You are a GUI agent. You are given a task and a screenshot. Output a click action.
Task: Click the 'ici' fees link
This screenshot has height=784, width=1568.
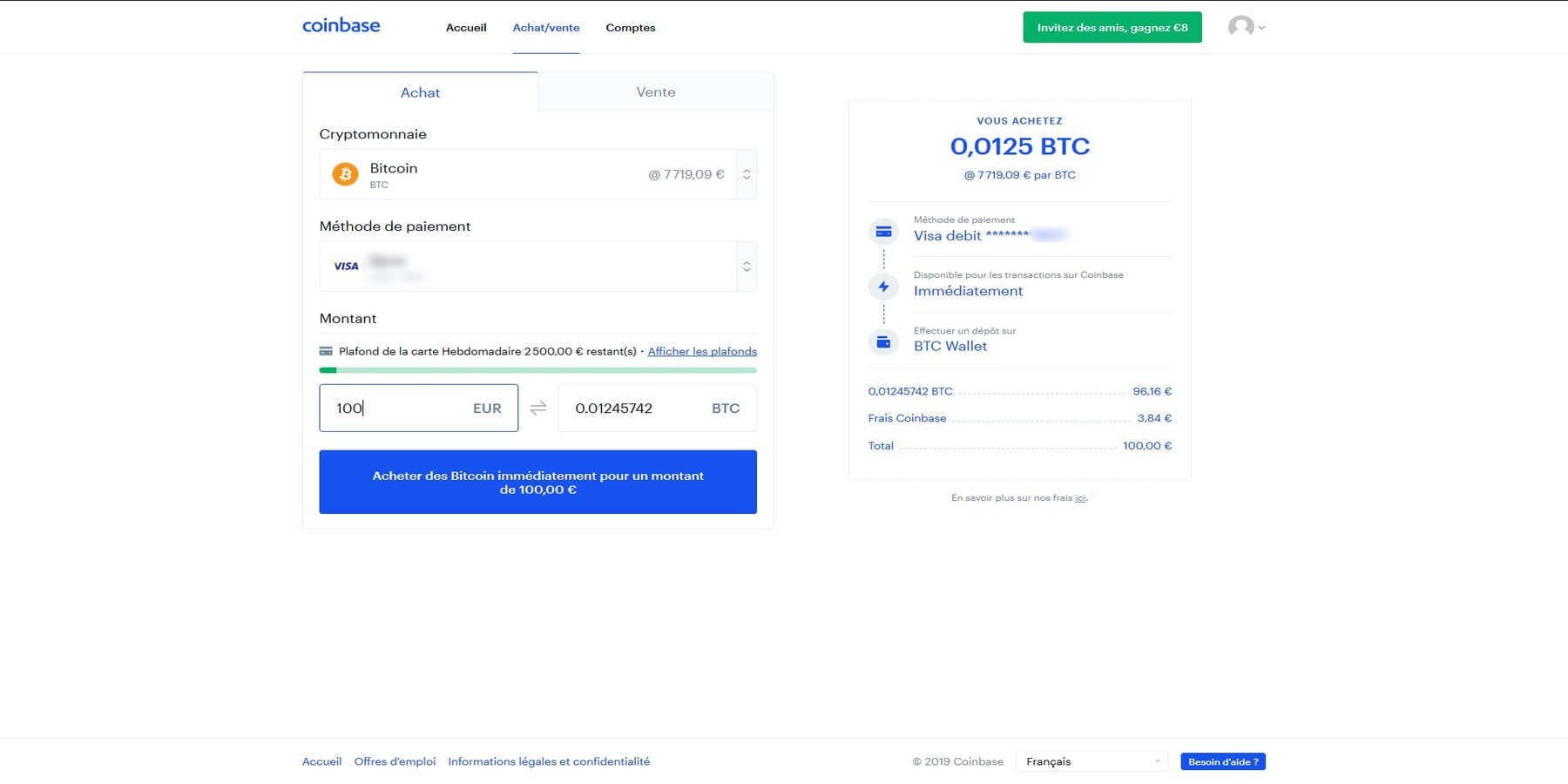pyautogui.click(x=1080, y=498)
